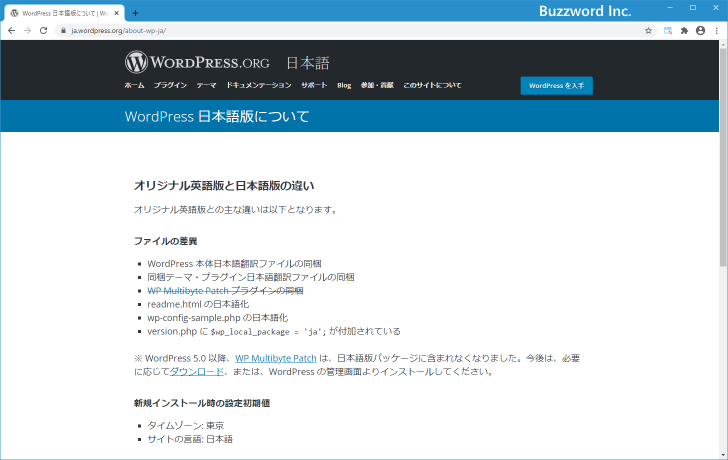This screenshot has height=460, width=728.
Task: Bookmark this page with the star icon
Action: click(x=649, y=31)
